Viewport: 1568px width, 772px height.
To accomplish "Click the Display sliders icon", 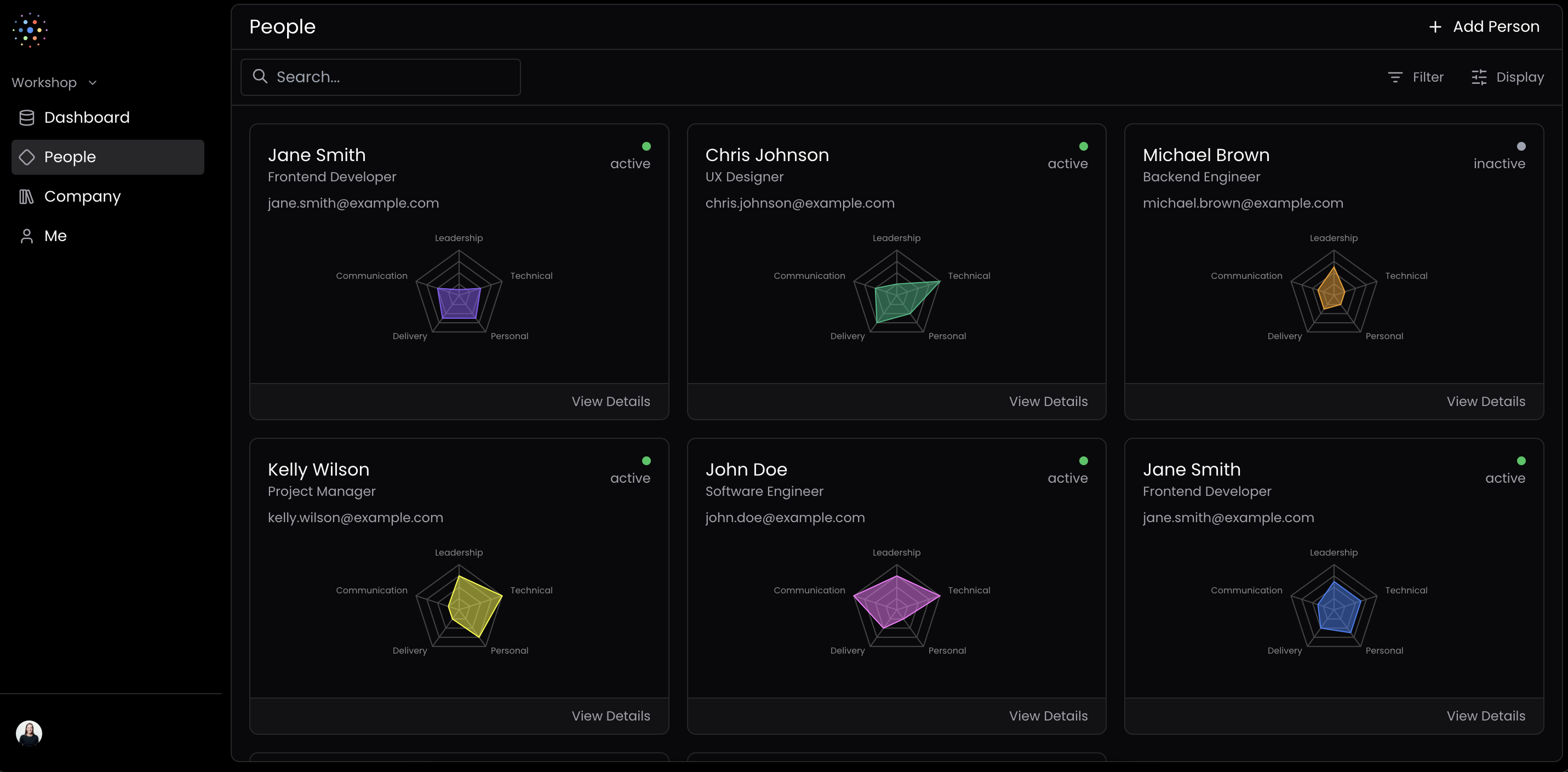I will coord(1479,77).
